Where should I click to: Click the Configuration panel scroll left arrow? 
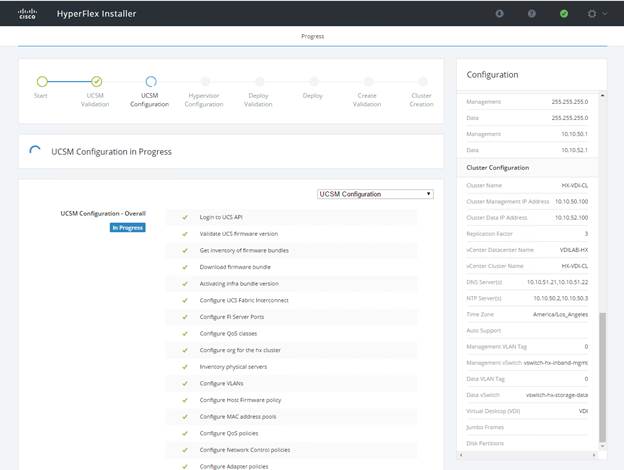coord(461,455)
